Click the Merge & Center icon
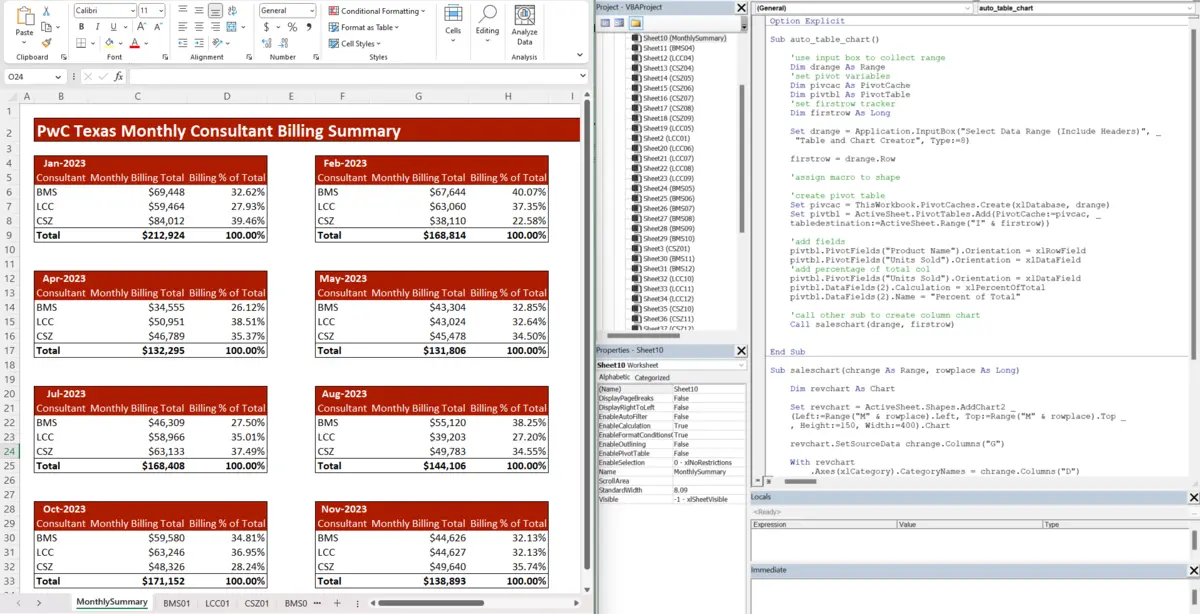 (231, 27)
